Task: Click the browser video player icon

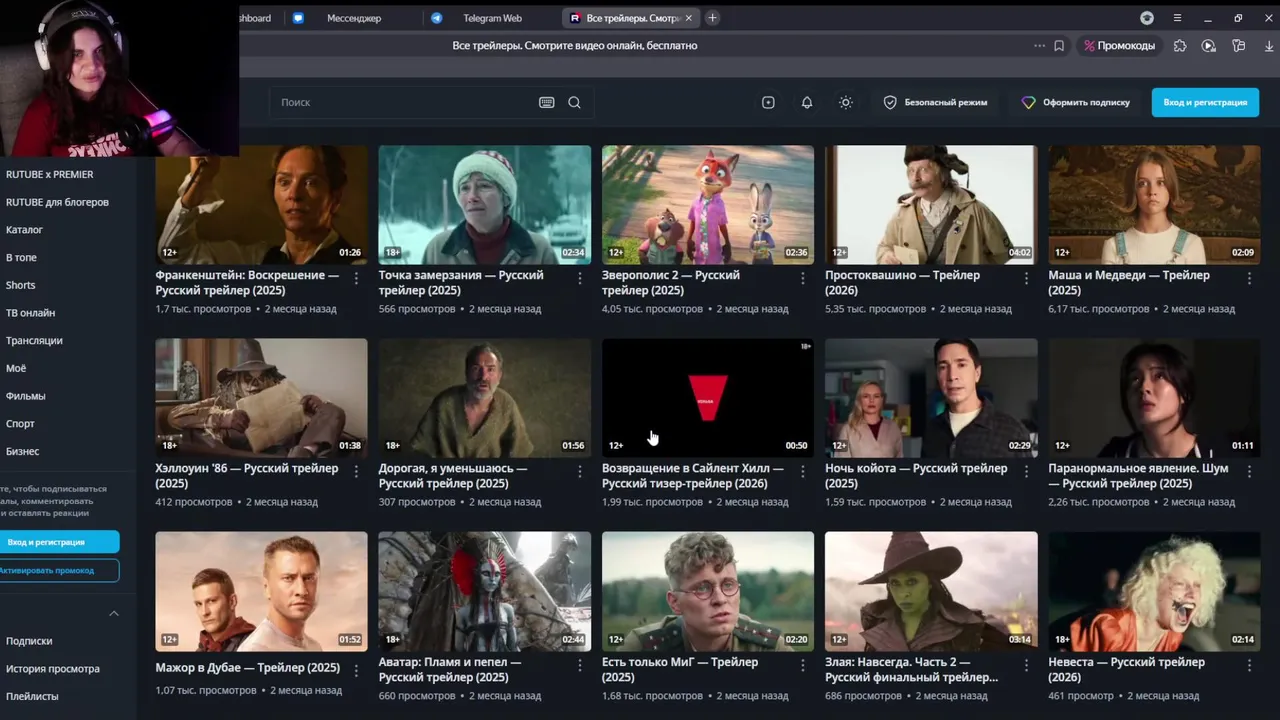Action: pyautogui.click(x=1209, y=46)
